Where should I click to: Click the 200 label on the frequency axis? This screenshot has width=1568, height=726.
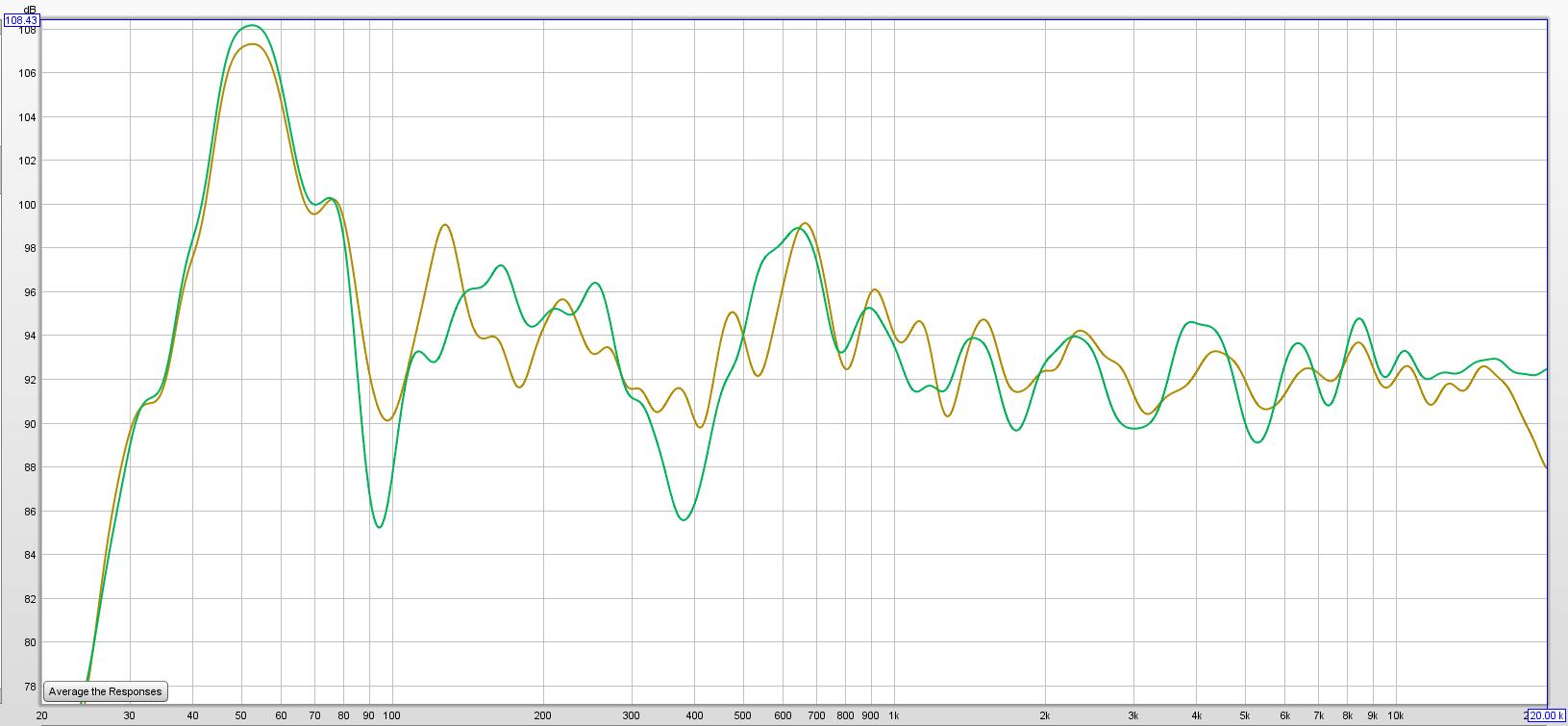(543, 715)
